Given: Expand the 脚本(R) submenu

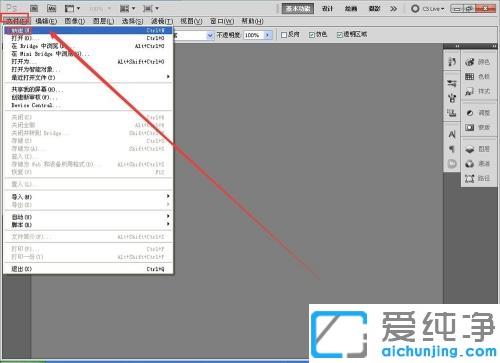Looking at the screenshot, I should pos(88,225).
